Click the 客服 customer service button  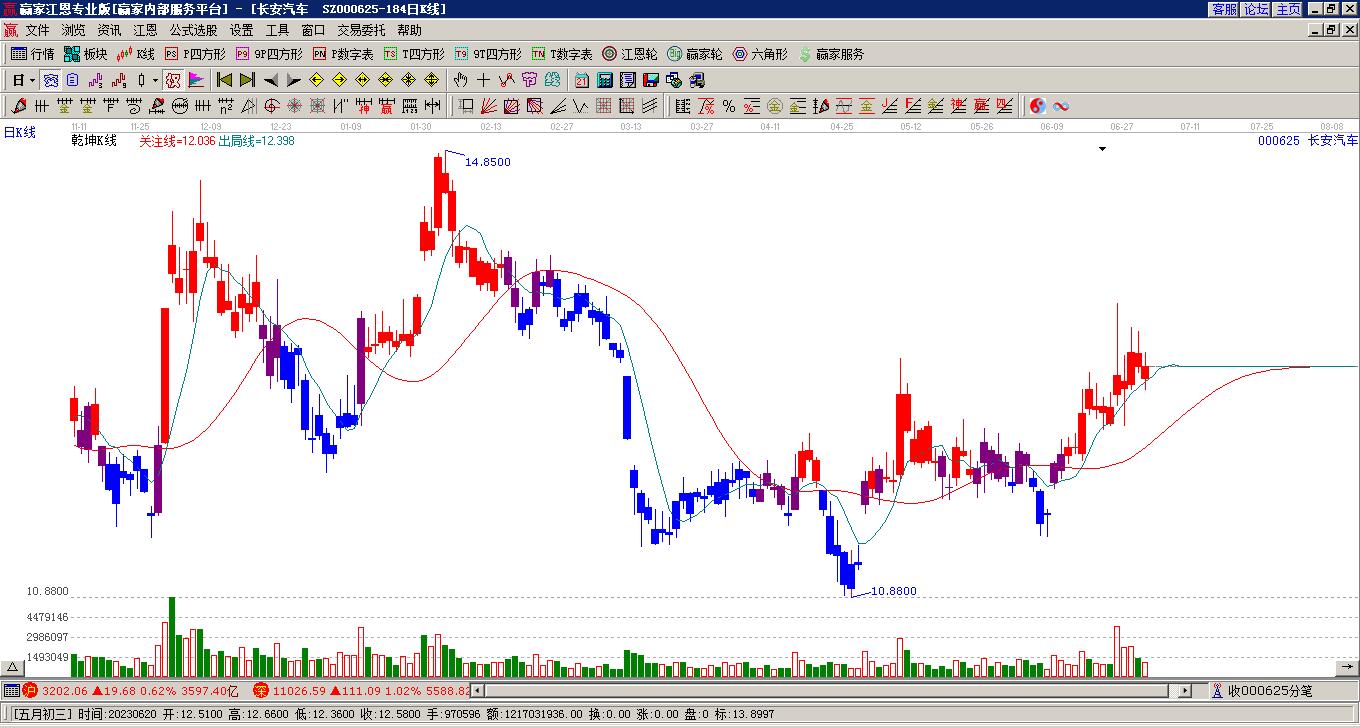pos(1225,9)
